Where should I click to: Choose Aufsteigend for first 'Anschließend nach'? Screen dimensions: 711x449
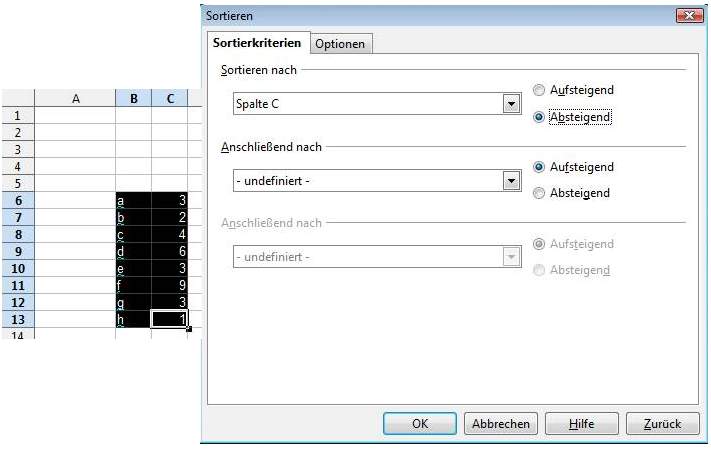pos(540,167)
